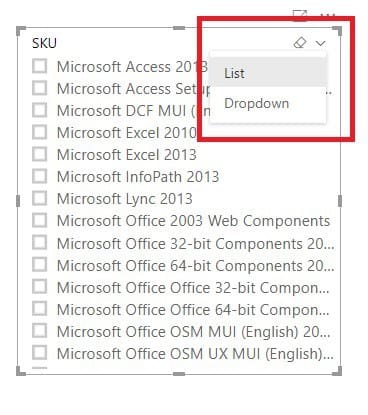Click the Microsoft Office OSM MUI label

[x=193, y=332]
